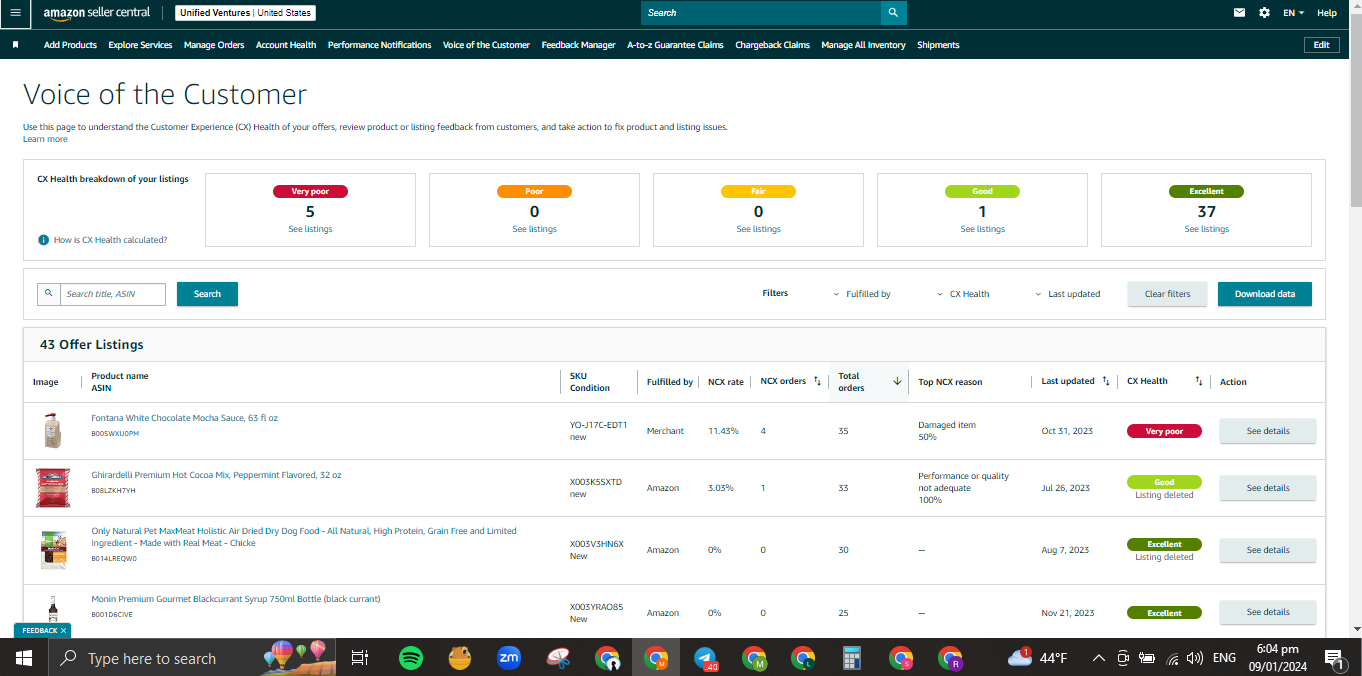The height and width of the screenshot is (676, 1362).
Task: Click the Ghirardelli Hot Cocoa product image
Action: (53, 488)
